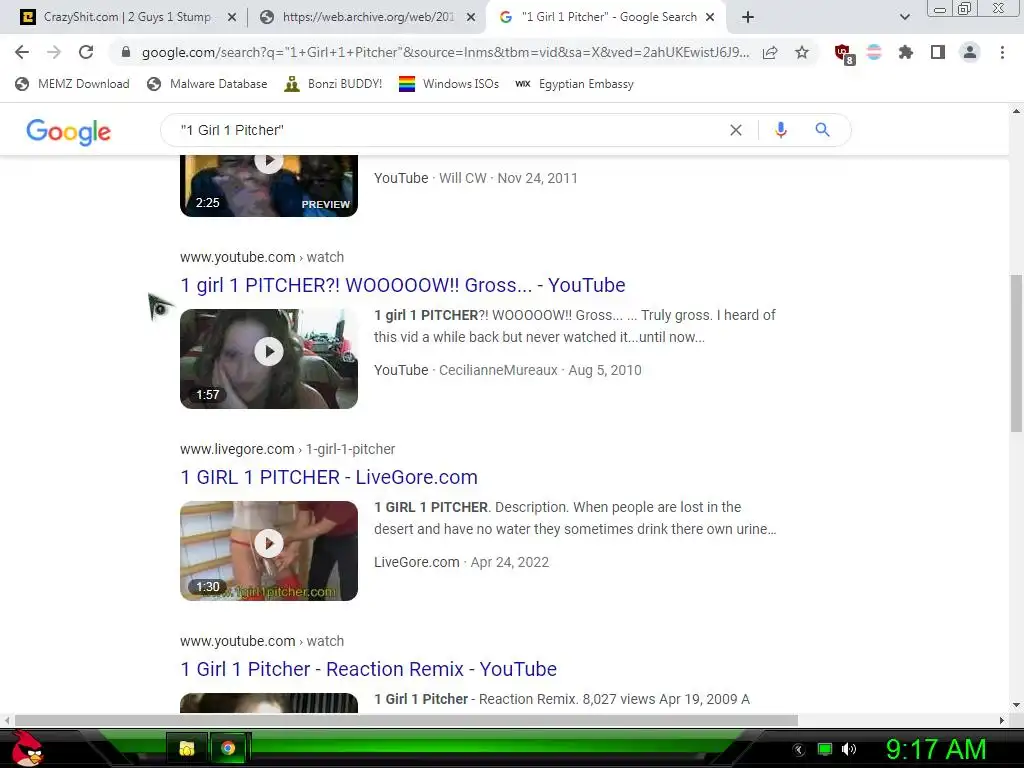
Task: Open the Malware Database bookmark
Action: click(x=207, y=84)
